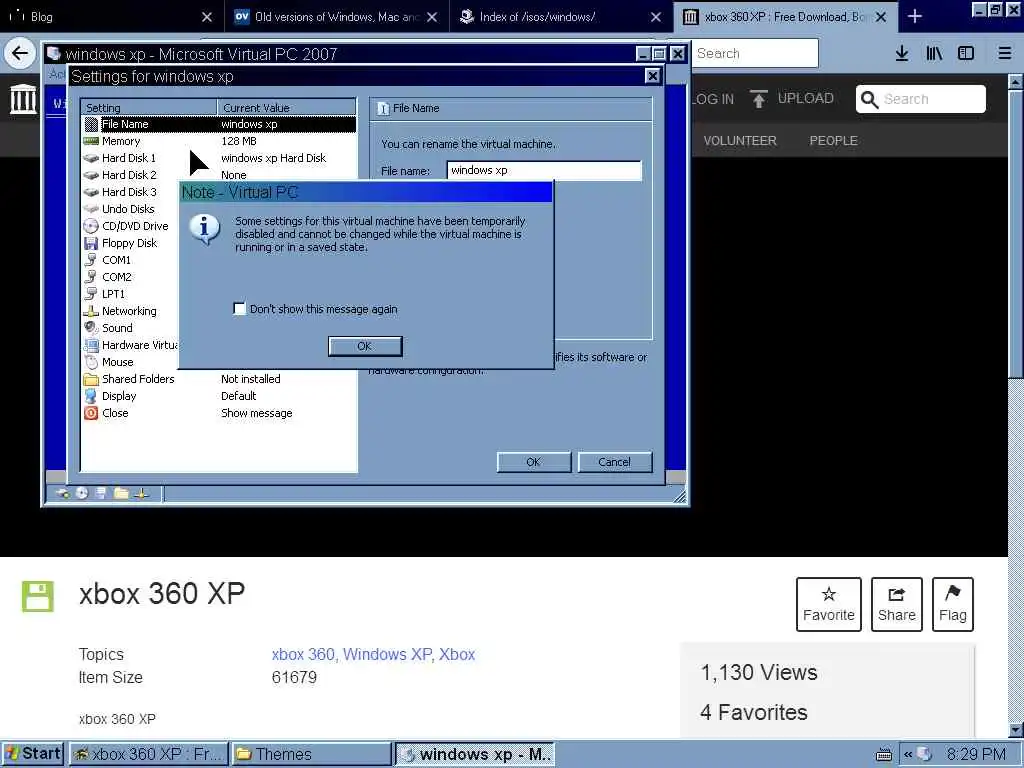
Task: Open the PEOPLE menu item
Action: point(833,140)
